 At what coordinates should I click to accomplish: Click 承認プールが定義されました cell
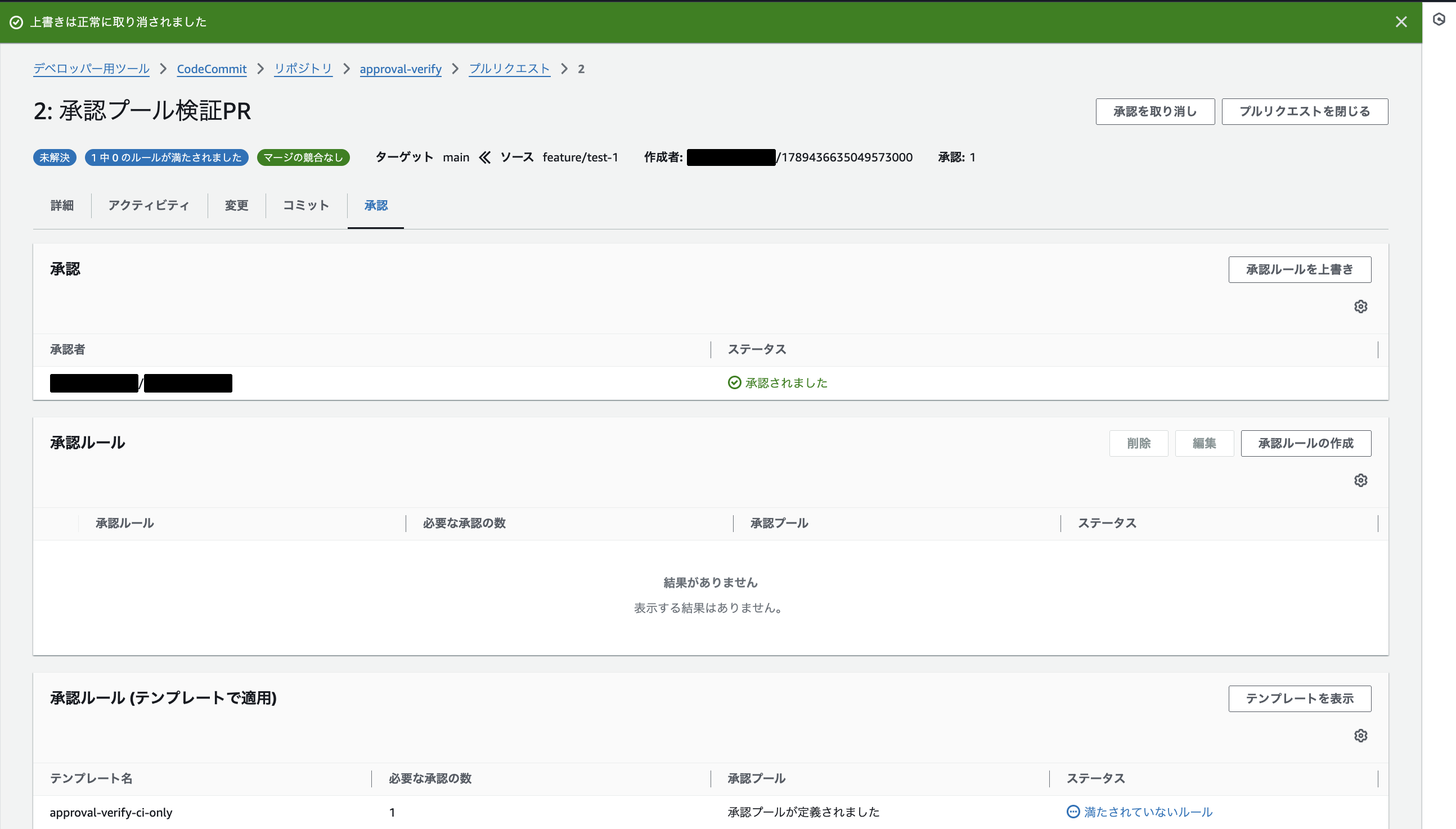803,812
